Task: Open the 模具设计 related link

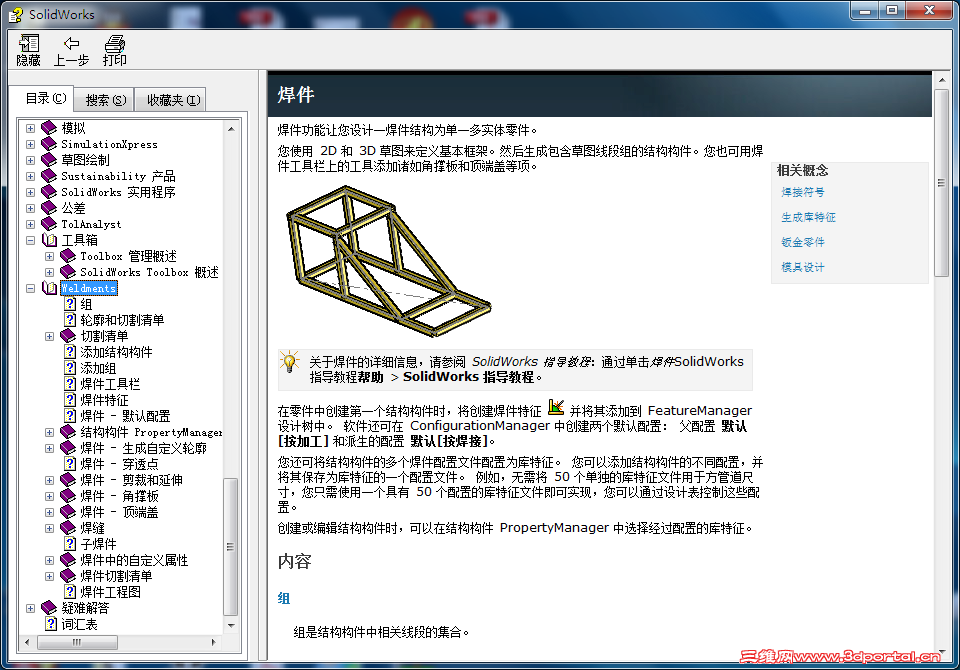Action: pyautogui.click(x=803, y=268)
